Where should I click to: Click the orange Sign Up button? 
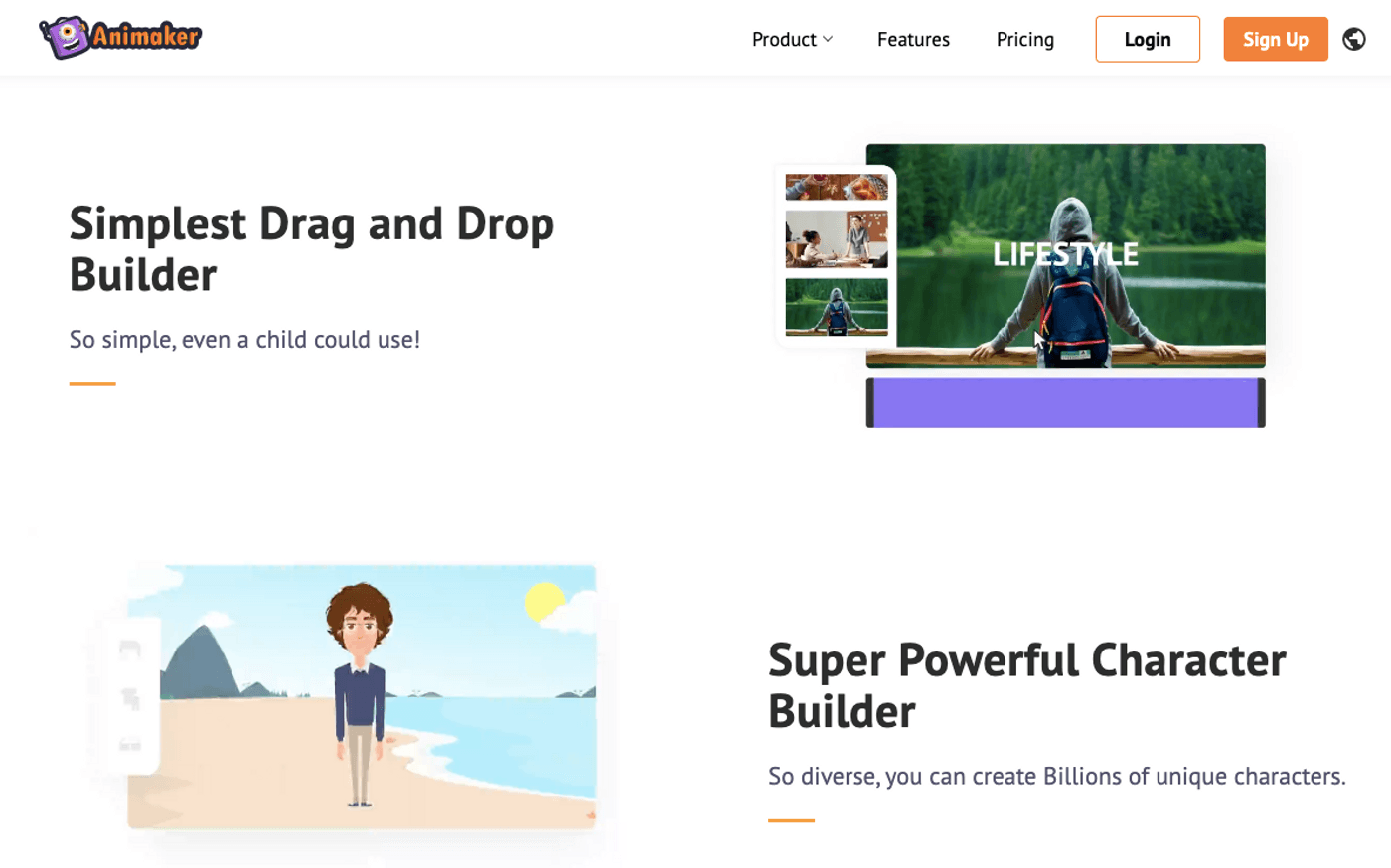pos(1275,40)
